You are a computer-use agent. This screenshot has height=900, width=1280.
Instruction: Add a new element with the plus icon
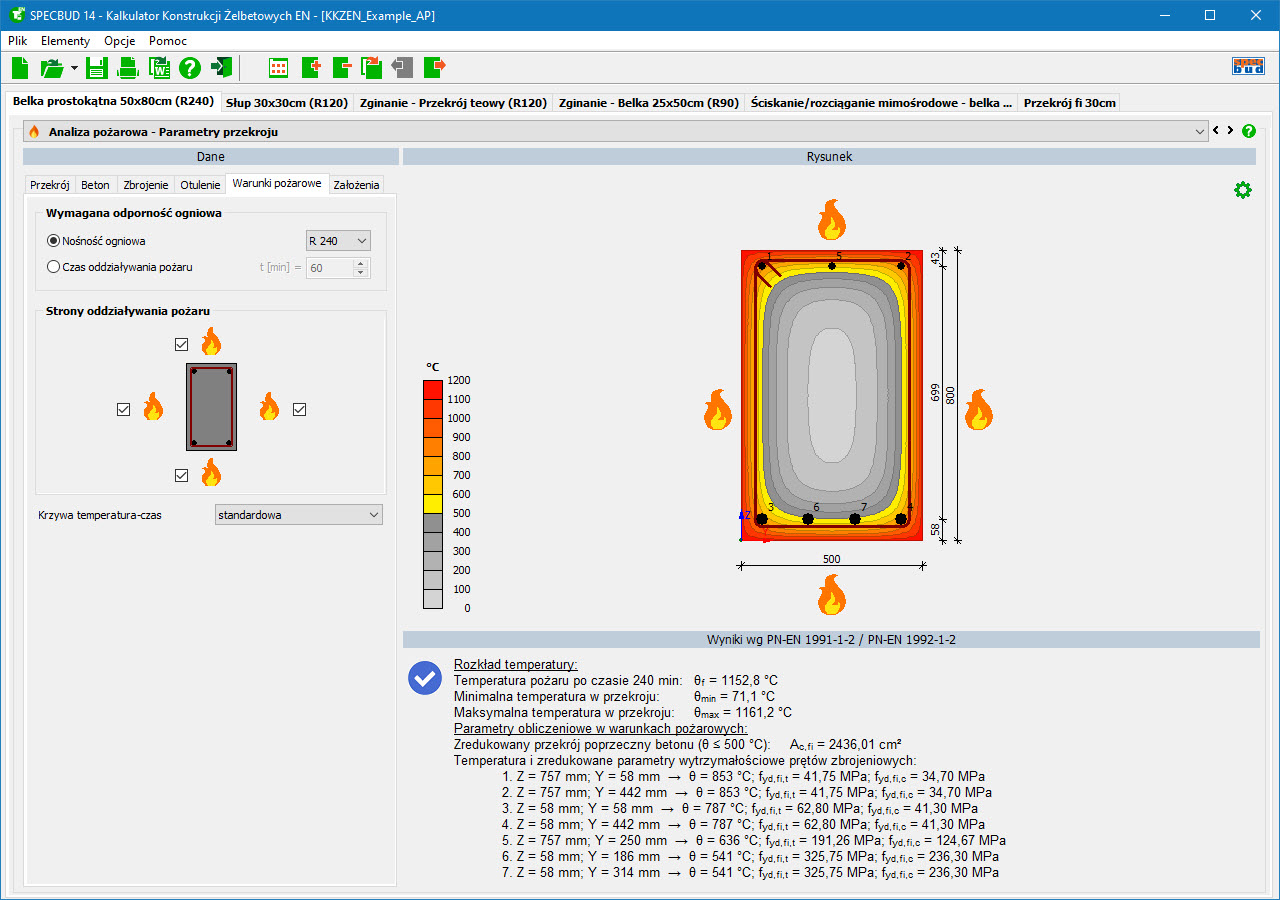310,68
